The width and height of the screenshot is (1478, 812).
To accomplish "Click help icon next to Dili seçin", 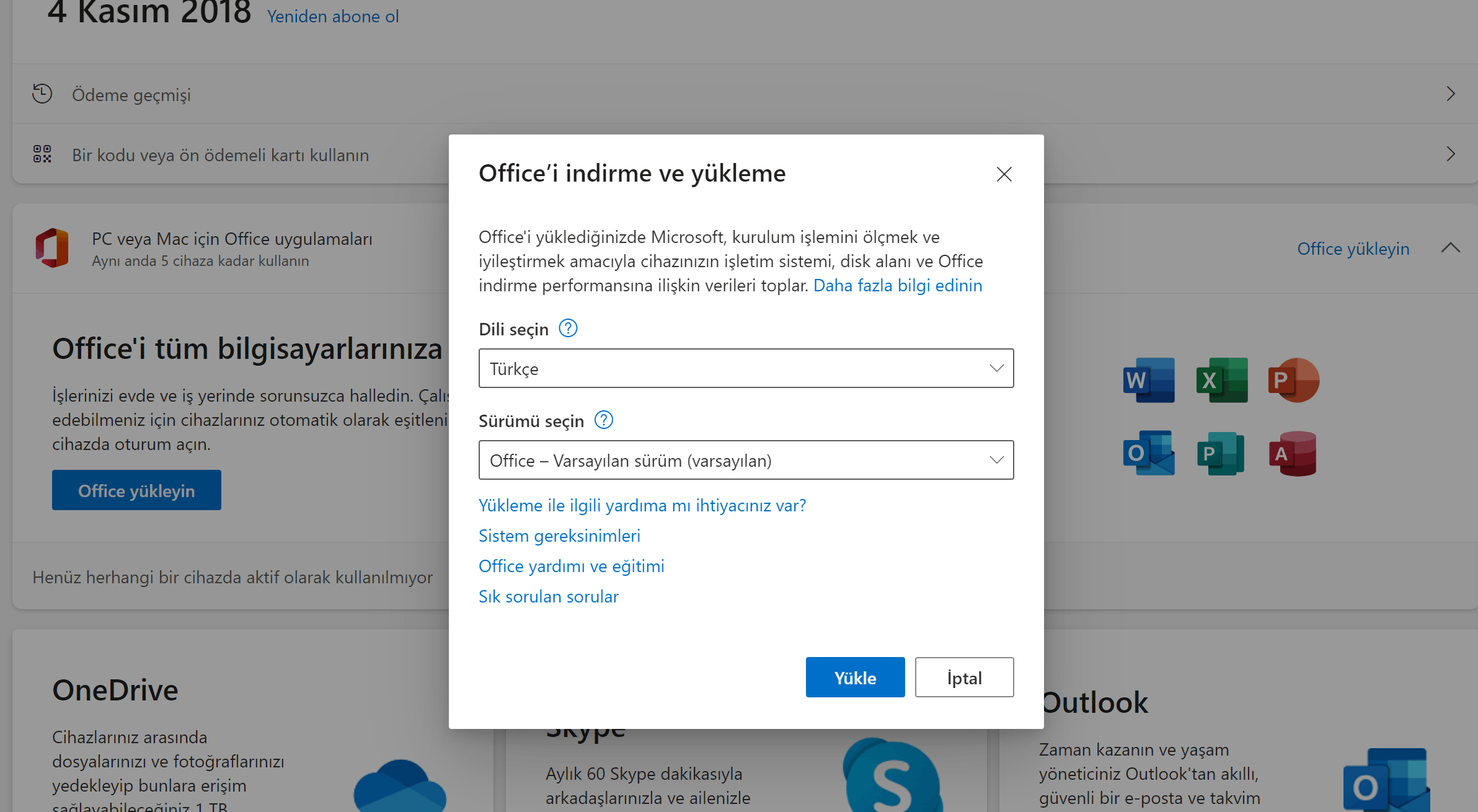I will click(x=568, y=328).
